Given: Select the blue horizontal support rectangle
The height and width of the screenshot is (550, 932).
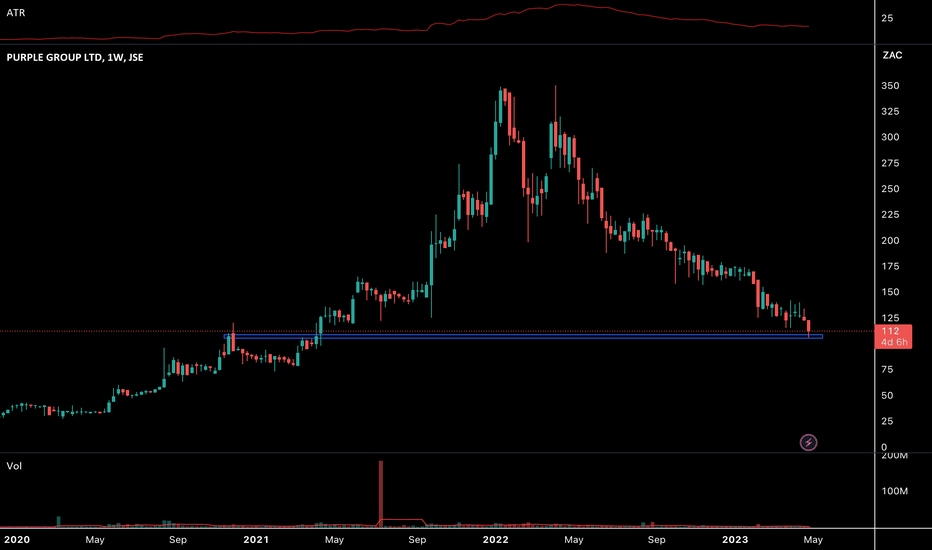Looking at the screenshot, I should (523, 337).
